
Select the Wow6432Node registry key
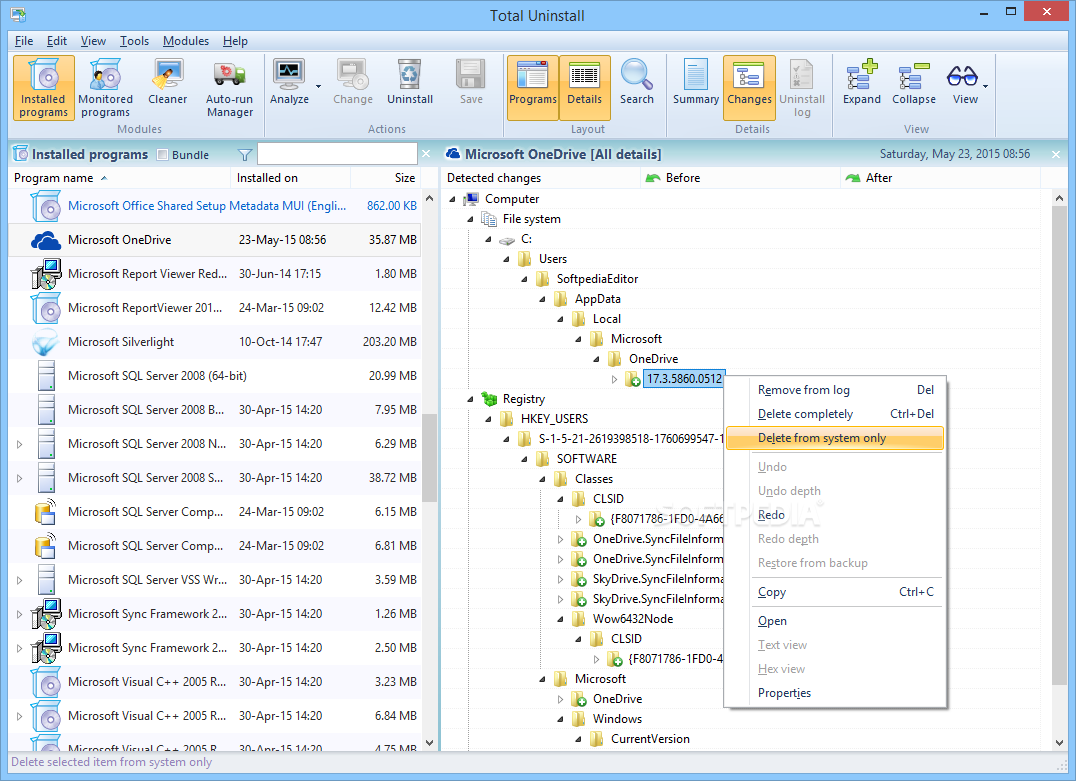tap(633, 618)
